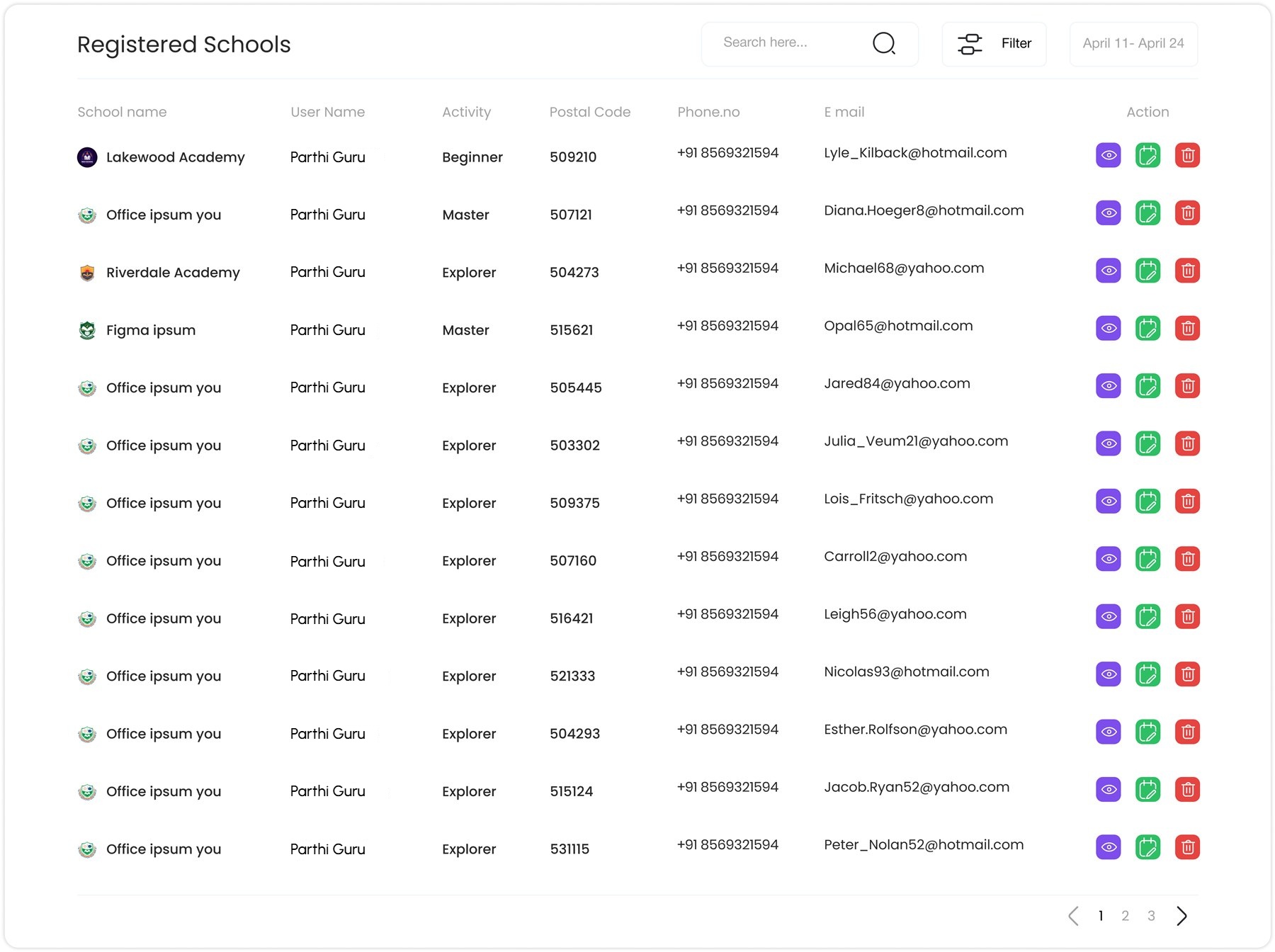Viewport: 1275px width, 952px height.
Task: Click the email Carroll2@yahoo.com
Action: tap(895, 557)
